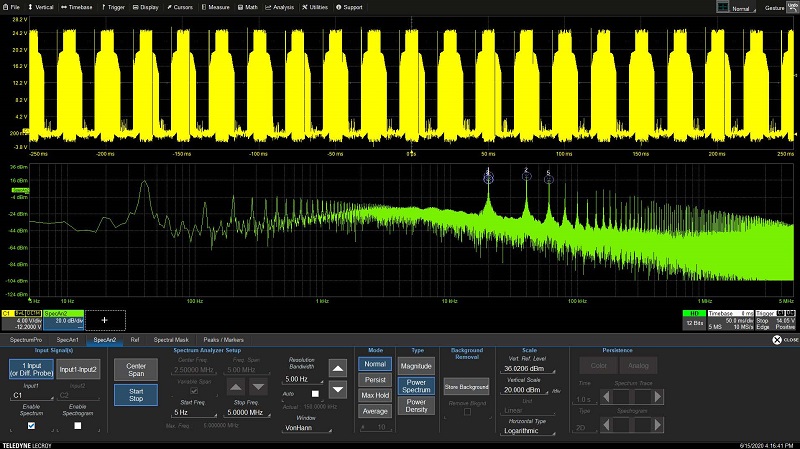The height and width of the screenshot is (449, 800).
Task: Toggle the Enable Spectrogram checkbox
Action: point(75,425)
